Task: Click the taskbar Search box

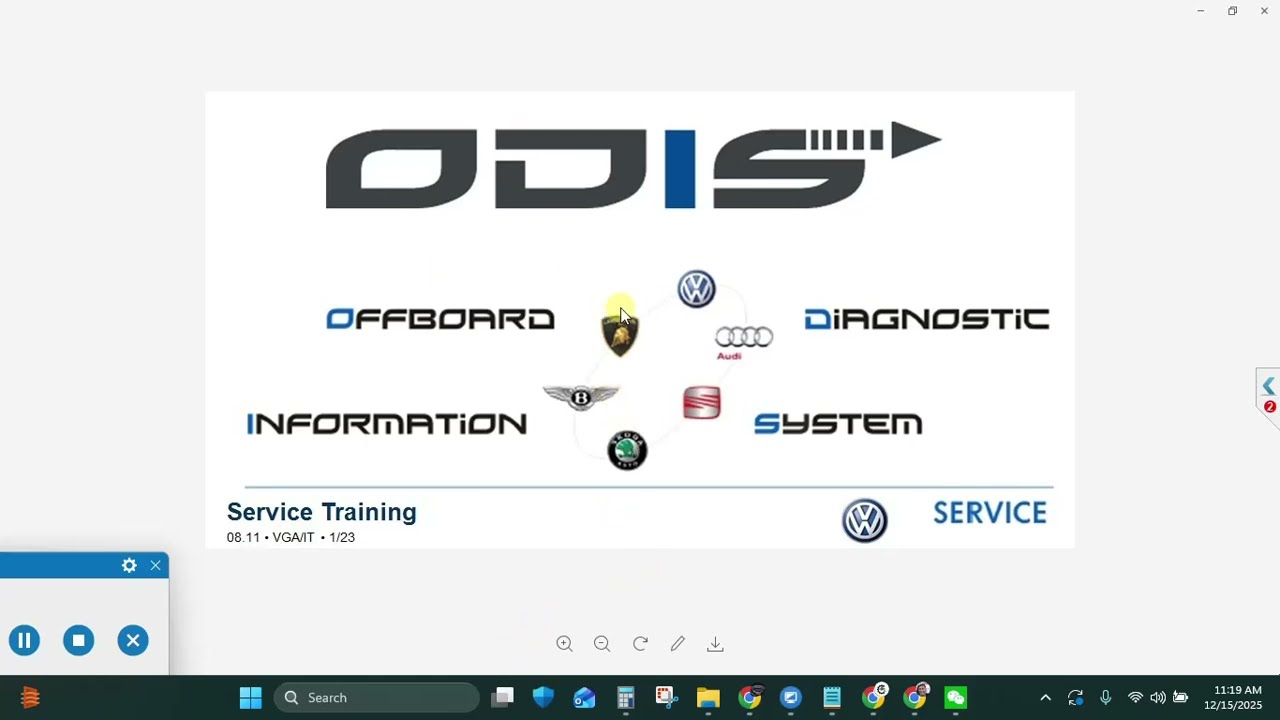Action: click(x=377, y=698)
